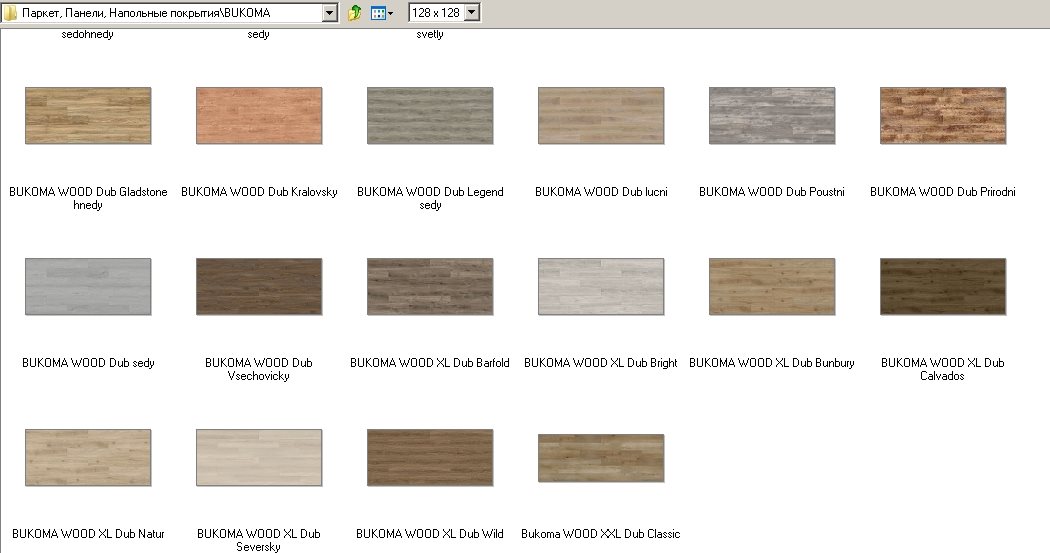The image size is (1050, 553).
Task: Select Dub Prirodni texture thumbnail
Action: tap(943, 115)
